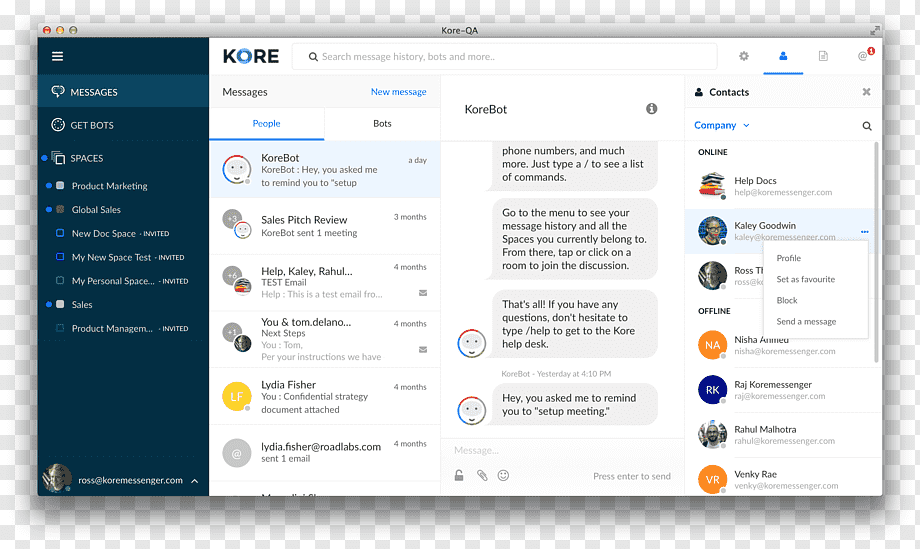Switch to the Bots tab
The height and width of the screenshot is (549, 920).
tap(382, 124)
